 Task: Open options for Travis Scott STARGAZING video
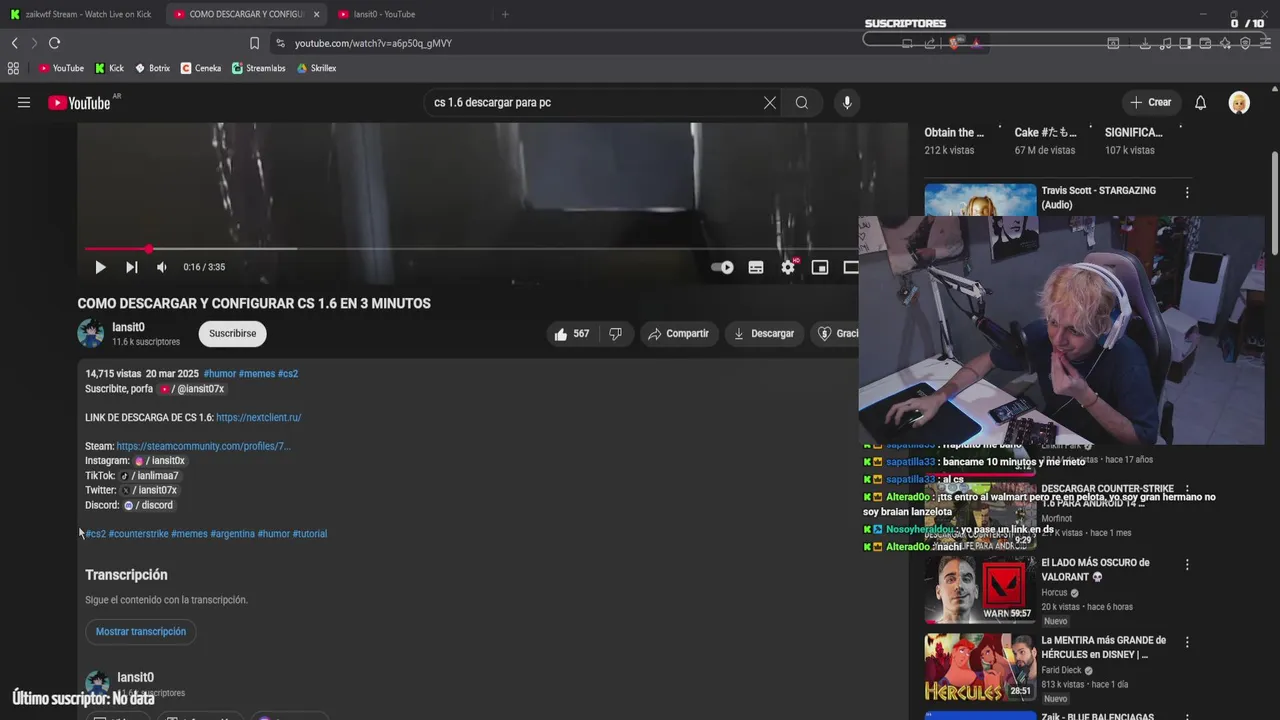[x=1187, y=192]
